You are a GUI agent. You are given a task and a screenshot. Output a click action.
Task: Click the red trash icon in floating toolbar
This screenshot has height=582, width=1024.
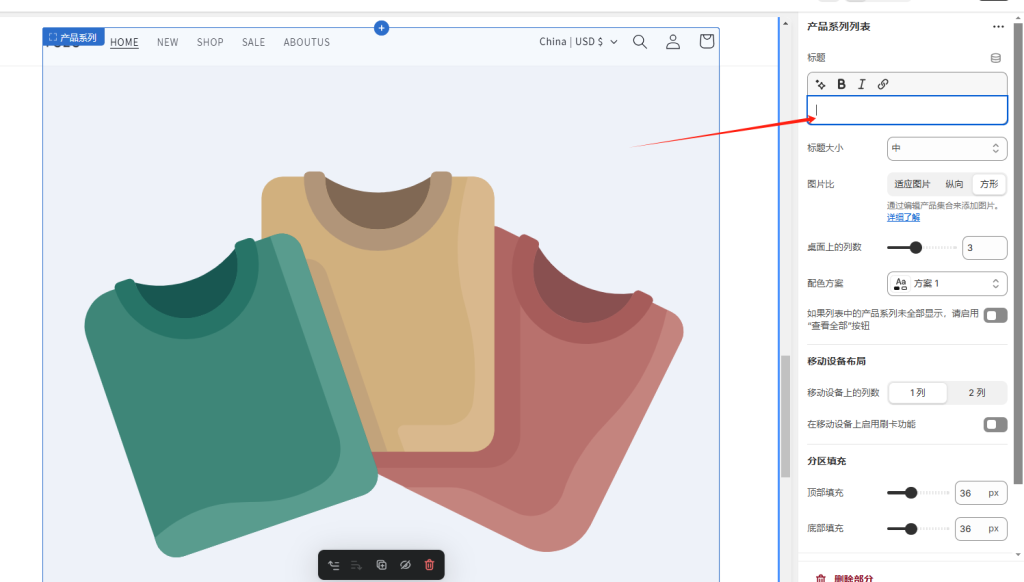click(x=429, y=565)
